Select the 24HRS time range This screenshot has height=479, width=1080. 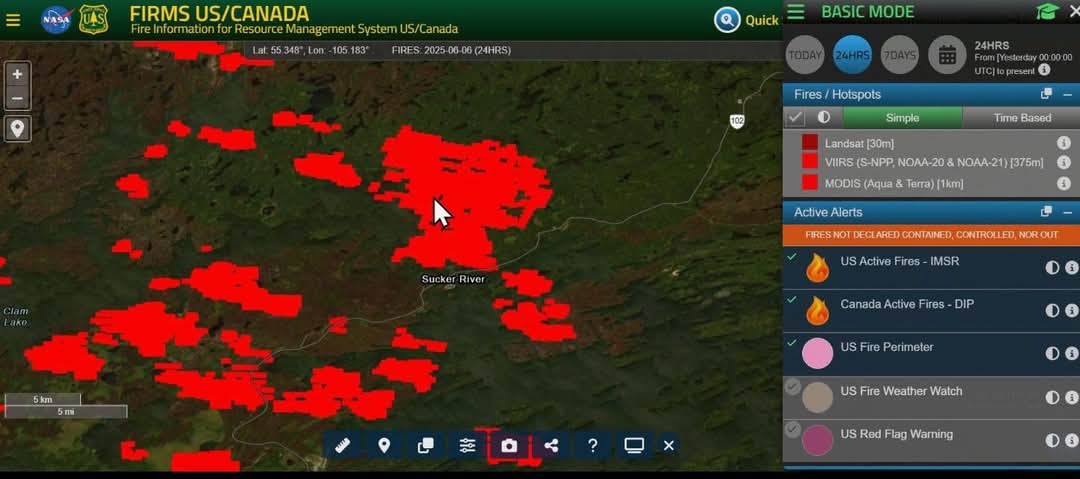(852, 55)
